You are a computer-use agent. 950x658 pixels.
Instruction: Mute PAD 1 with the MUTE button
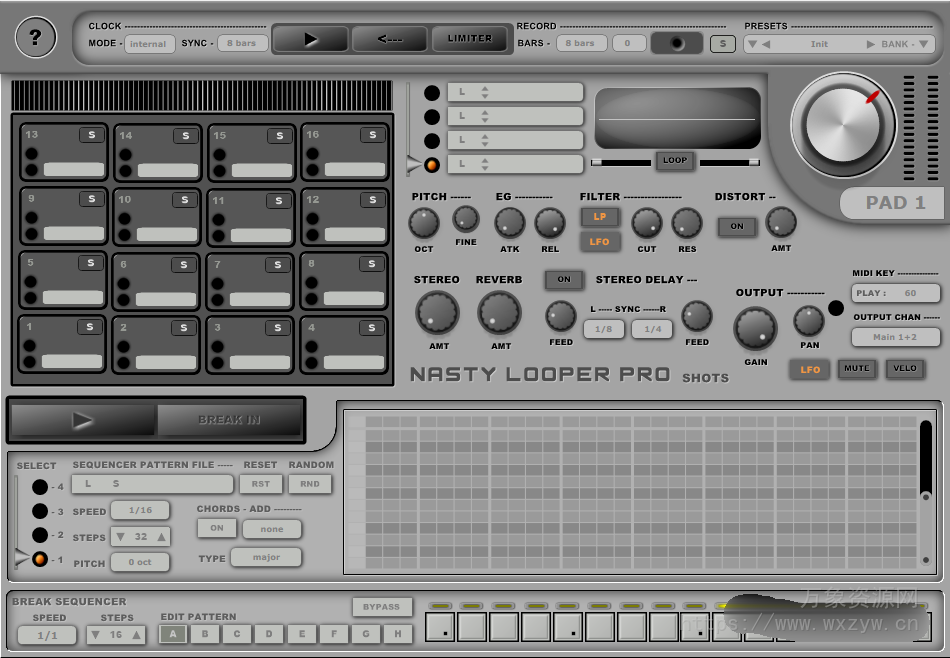coord(857,369)
